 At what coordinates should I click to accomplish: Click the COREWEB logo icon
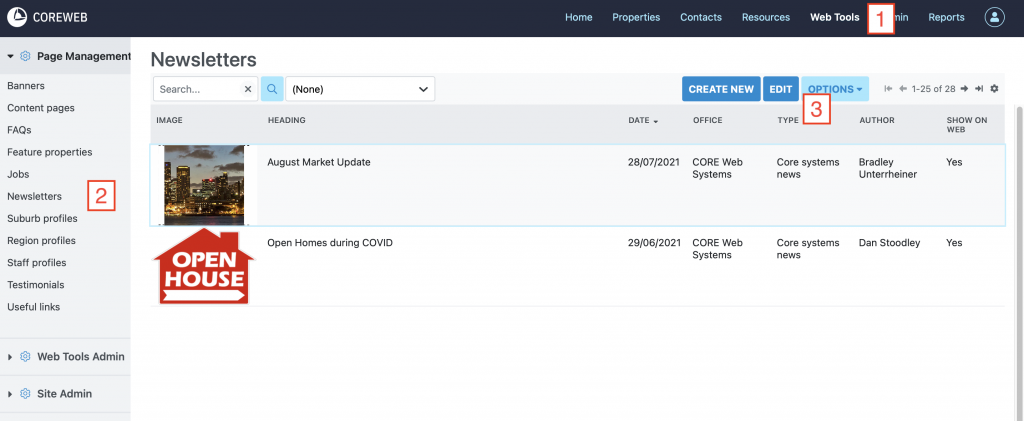point(17,17)
